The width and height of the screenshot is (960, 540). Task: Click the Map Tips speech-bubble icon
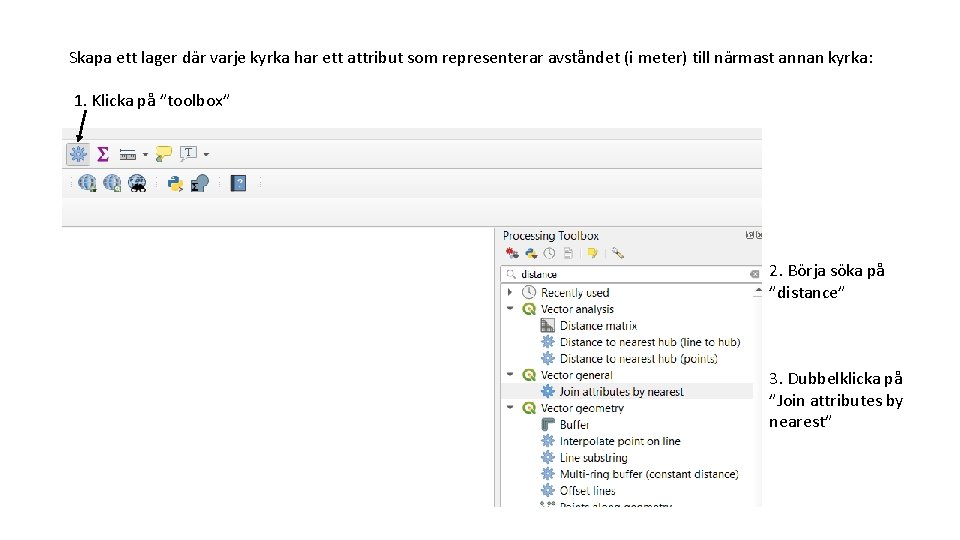click(164, 154)
